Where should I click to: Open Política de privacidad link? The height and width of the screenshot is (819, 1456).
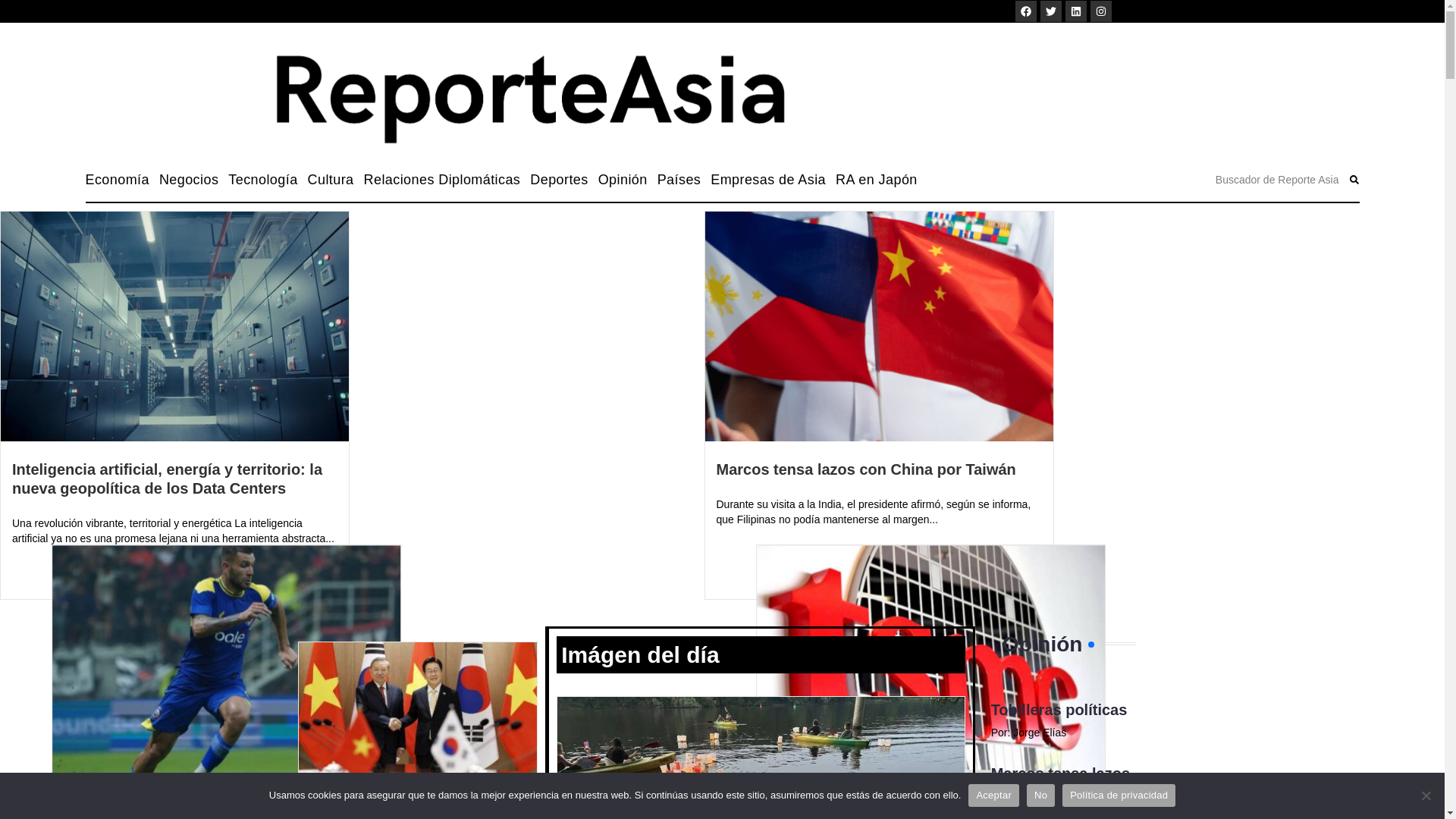click(1119, 795)
